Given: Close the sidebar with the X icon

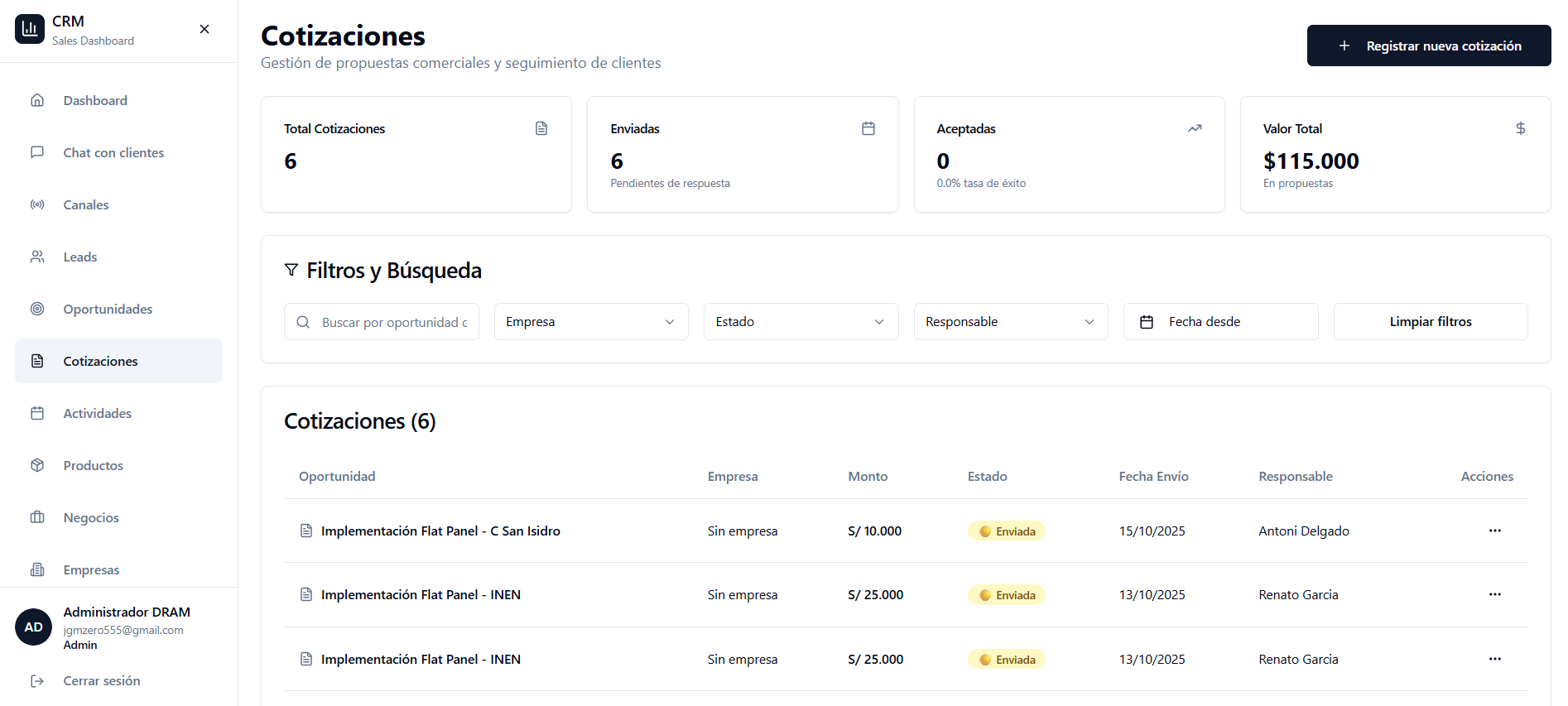Looking at the screenshot, I should coord(204,29).
